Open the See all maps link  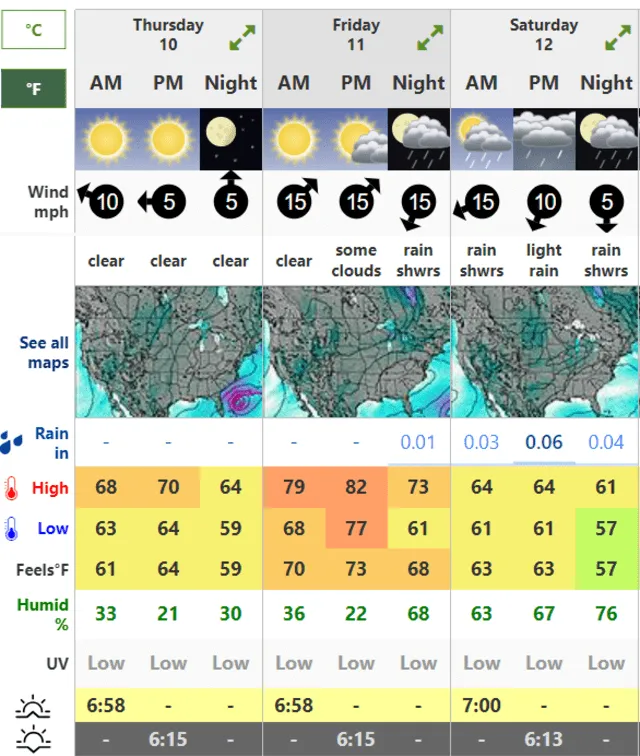click(44, 352)
